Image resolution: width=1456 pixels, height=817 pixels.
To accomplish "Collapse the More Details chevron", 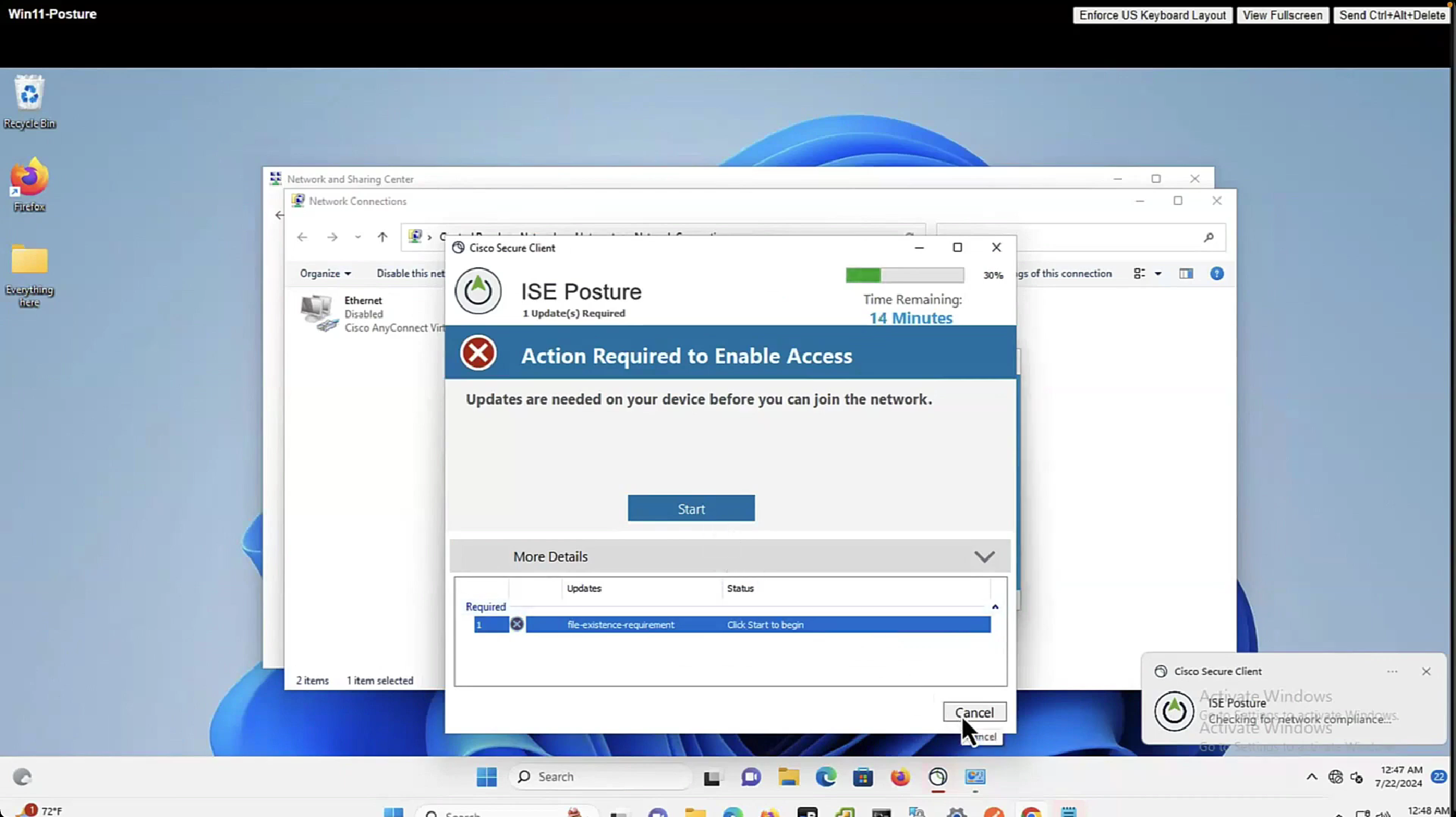I will (x=984, y=557).
